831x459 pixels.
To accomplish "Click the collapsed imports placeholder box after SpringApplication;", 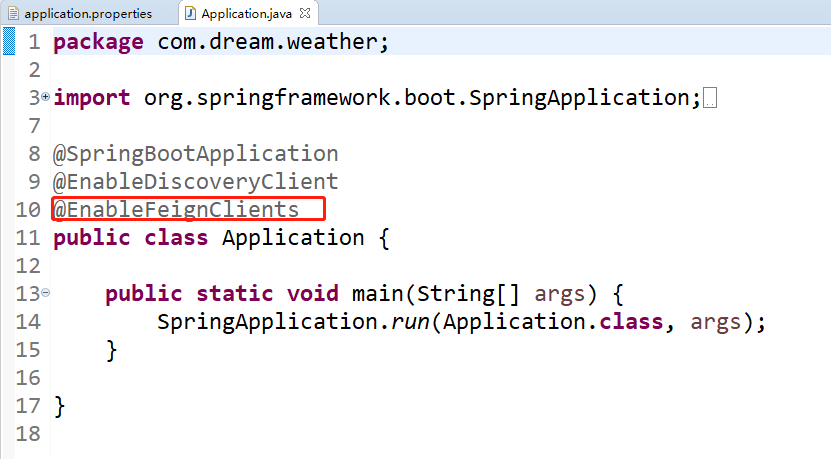I will coord(710,98).
